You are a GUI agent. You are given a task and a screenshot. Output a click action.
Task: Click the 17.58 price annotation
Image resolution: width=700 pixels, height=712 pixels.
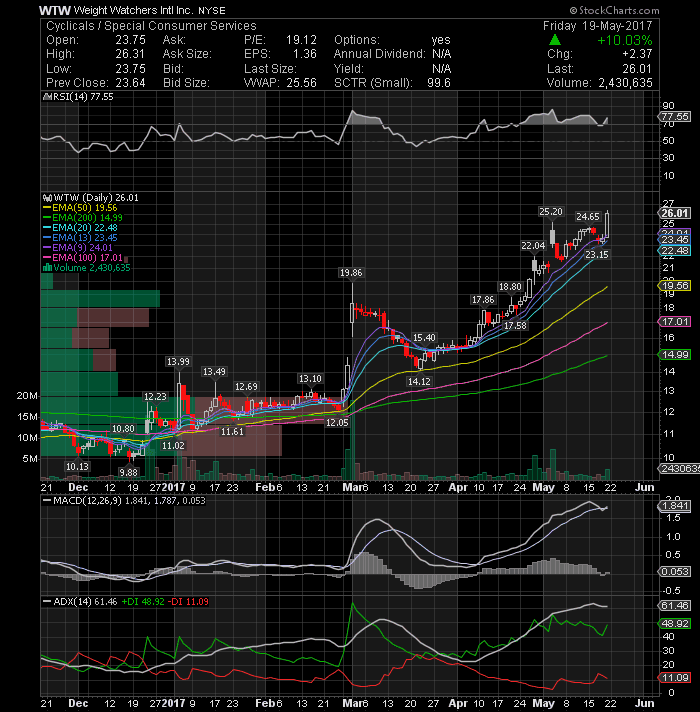tap(515, 326)
